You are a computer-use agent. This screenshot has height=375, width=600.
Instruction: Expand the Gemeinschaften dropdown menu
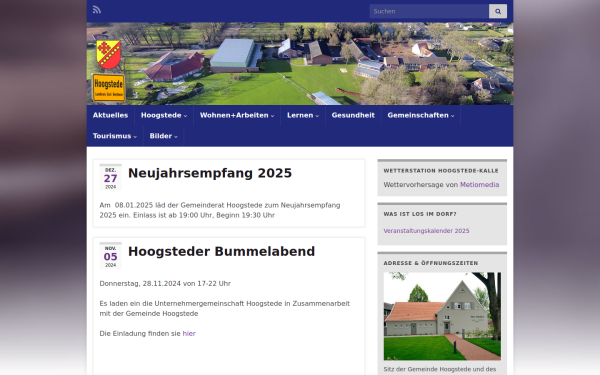421,115
